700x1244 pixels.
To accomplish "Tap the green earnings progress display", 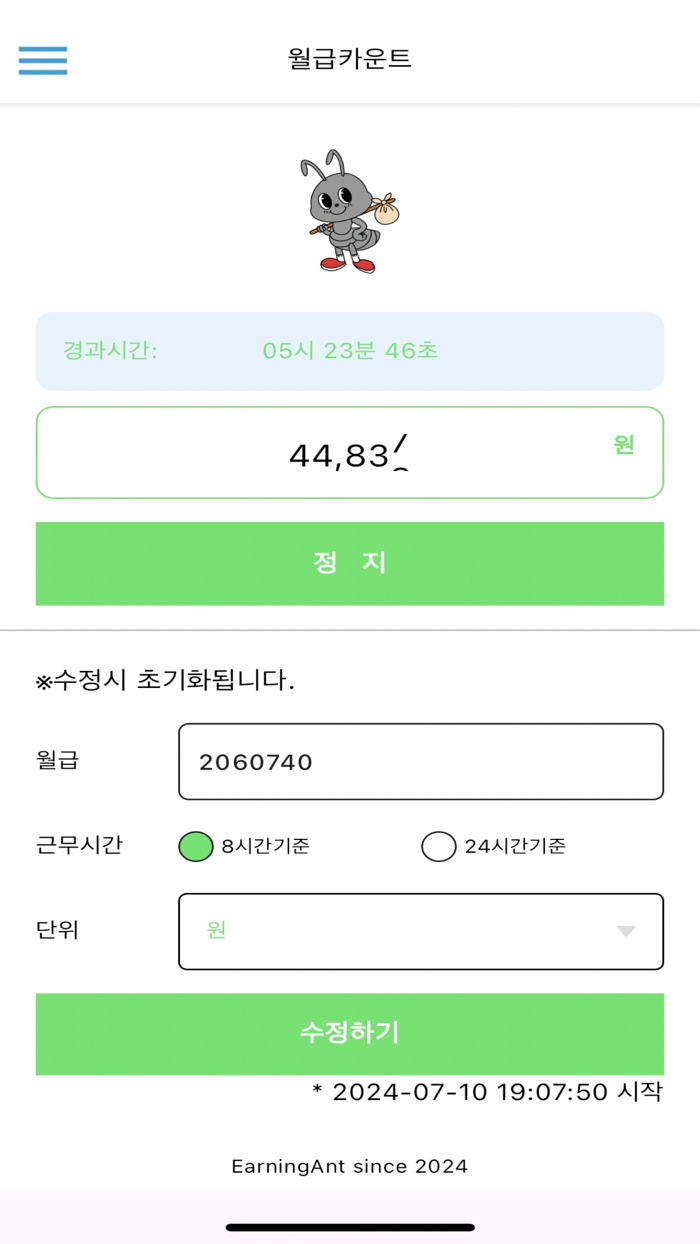I will tap(350, 563).
